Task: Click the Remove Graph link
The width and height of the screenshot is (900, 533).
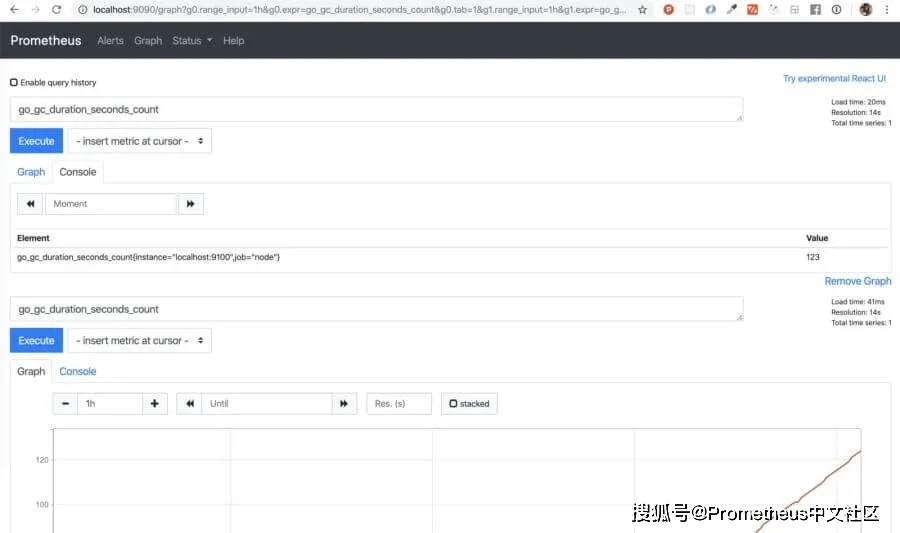Action: point(857,281)
